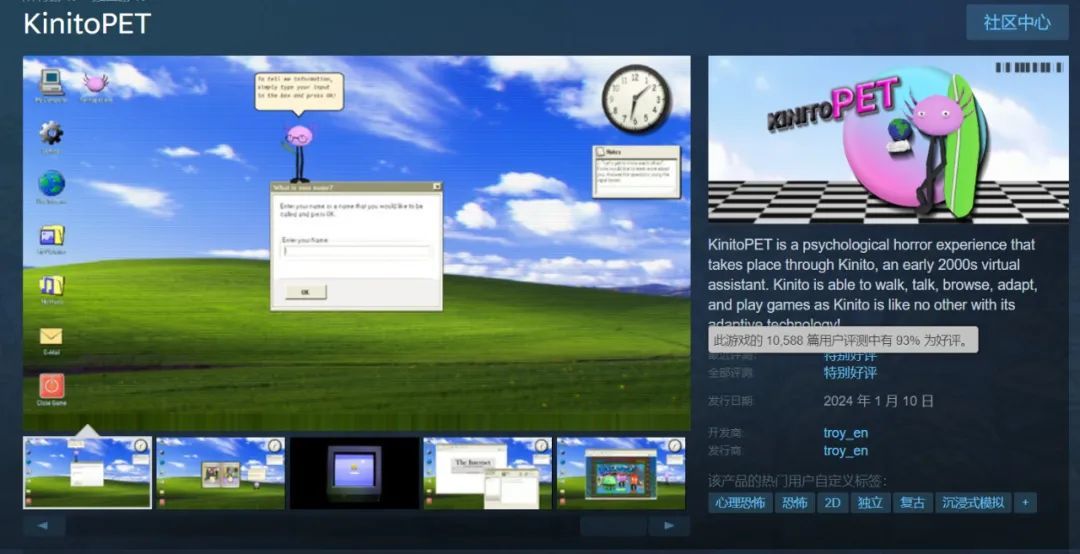Click the right arrow of thumbnail strip

pos(669,526)
